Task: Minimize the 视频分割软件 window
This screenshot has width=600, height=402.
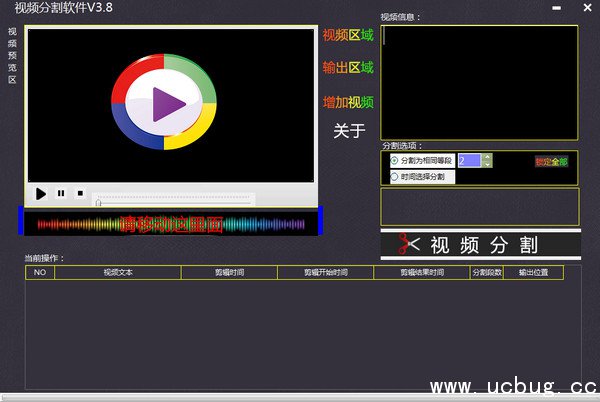Action: tap(557, 8)
